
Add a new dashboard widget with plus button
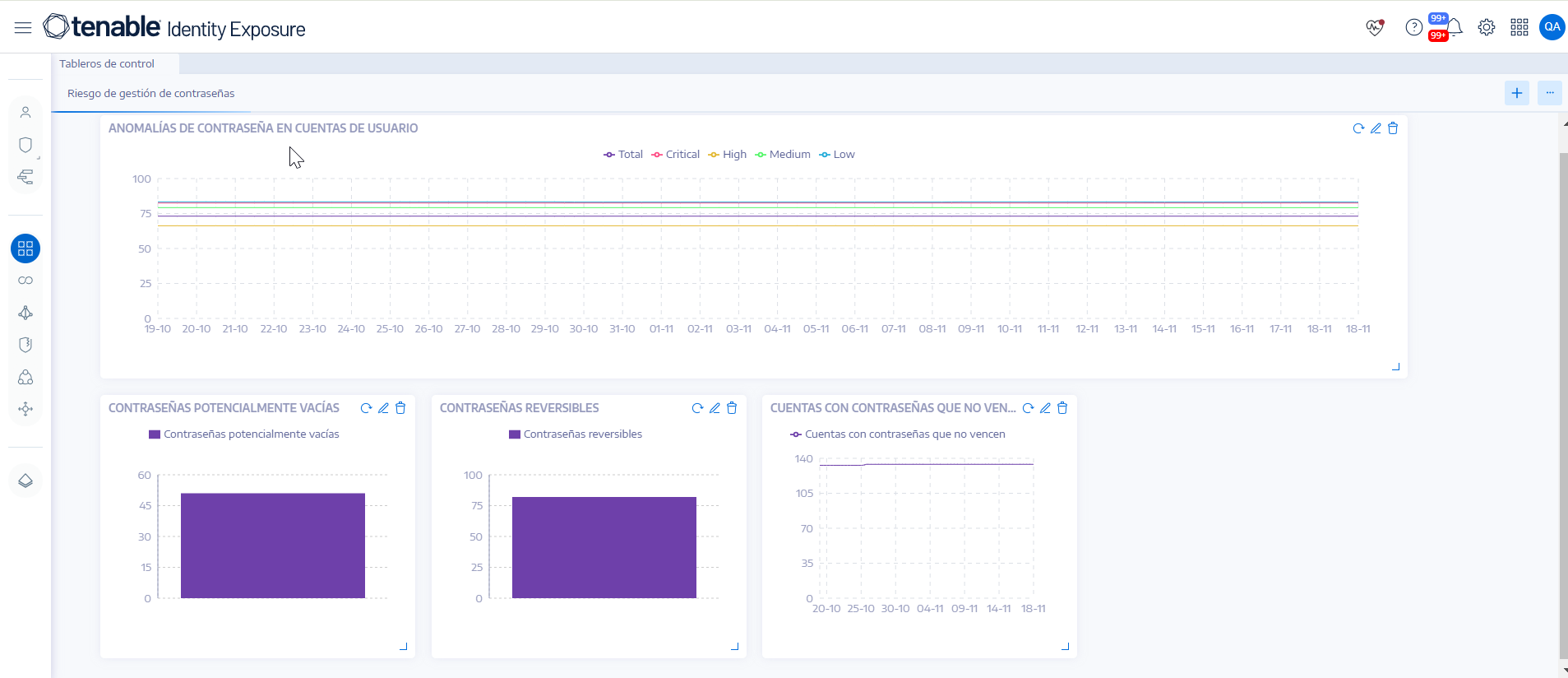(x=1517, y=93)
